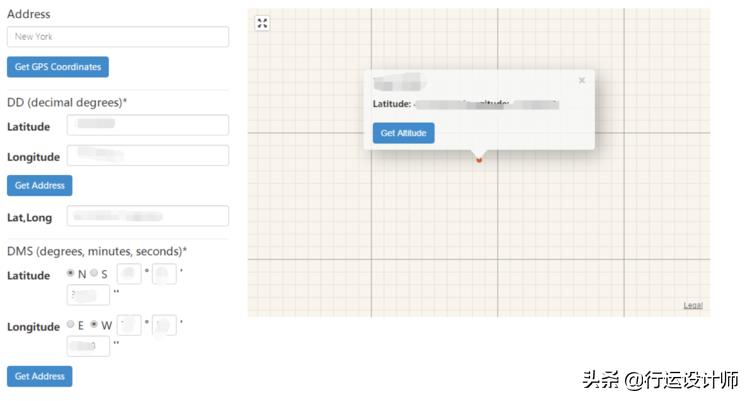Click Get Address below DMS fields
The height and width of the screenshot is (401, 750).
pos(40,376)
